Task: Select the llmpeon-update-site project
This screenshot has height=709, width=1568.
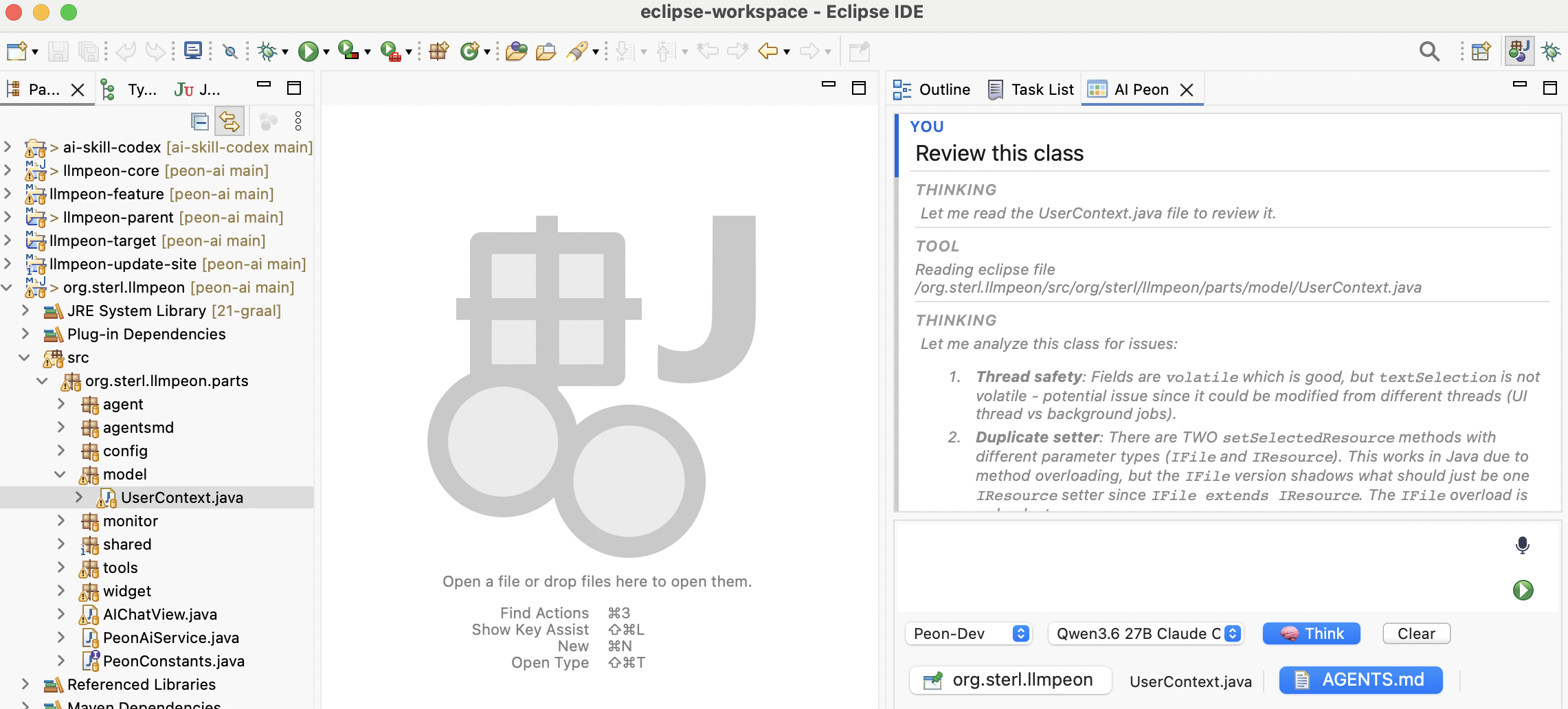Action: coord(177,264)
